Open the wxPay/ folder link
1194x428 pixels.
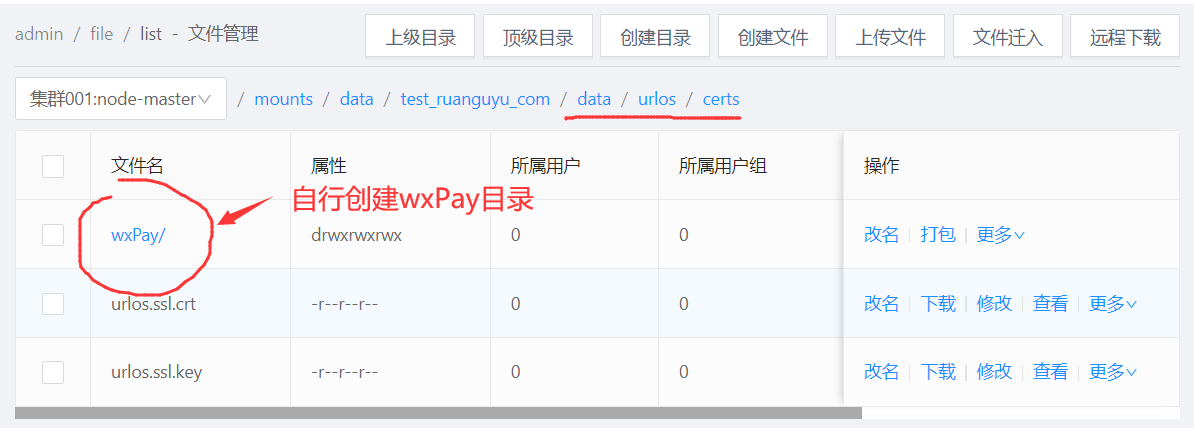coord(138,235)
